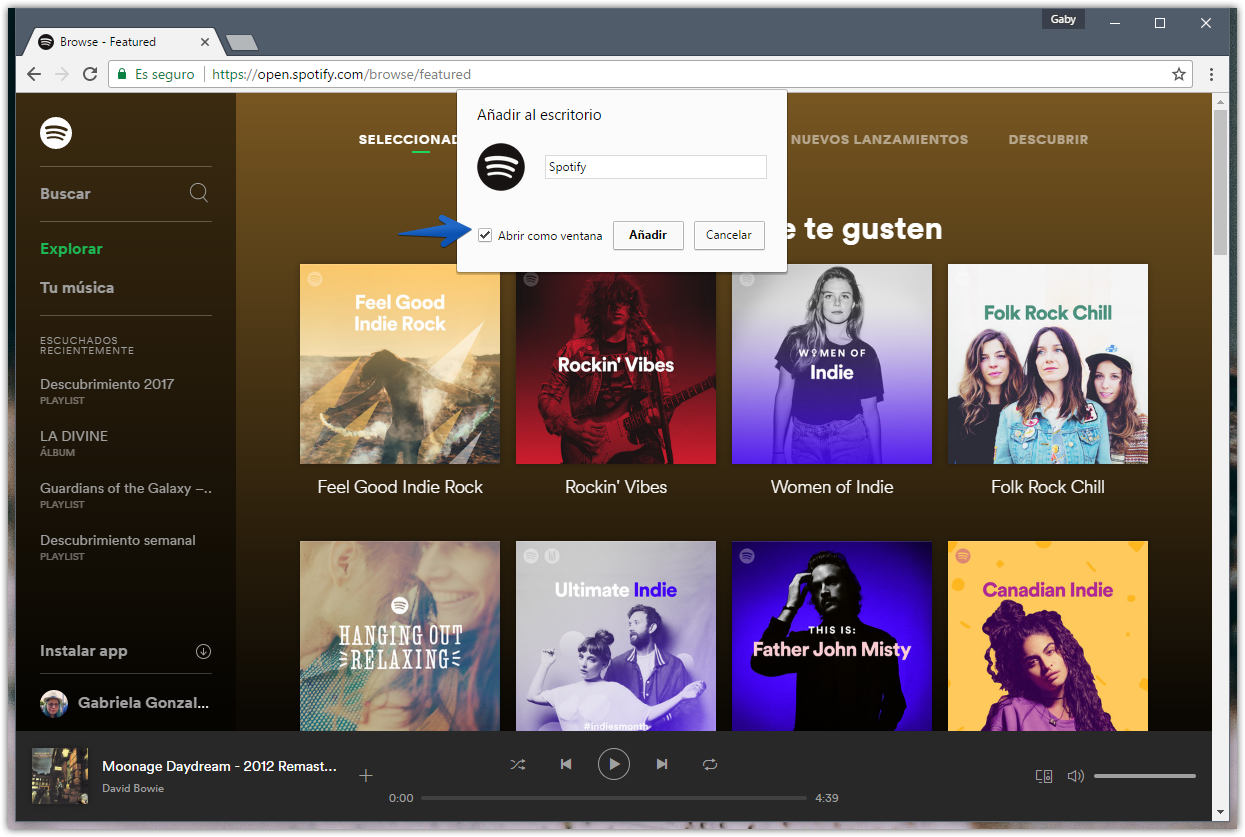1245x837 pixels.
Task: Skip to the next track
Action: [x=662, y=764]
